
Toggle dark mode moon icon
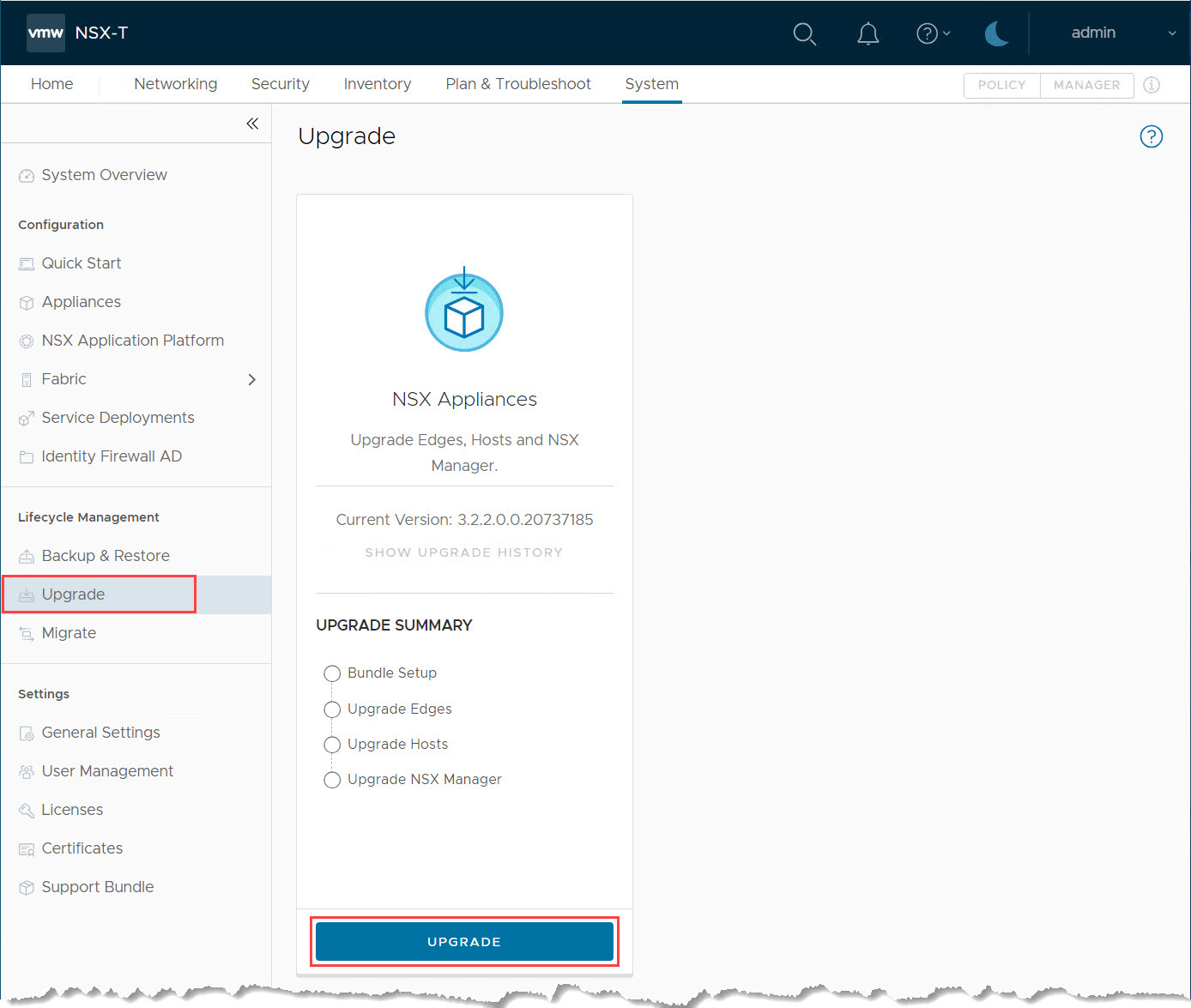[x=996, y=33]
